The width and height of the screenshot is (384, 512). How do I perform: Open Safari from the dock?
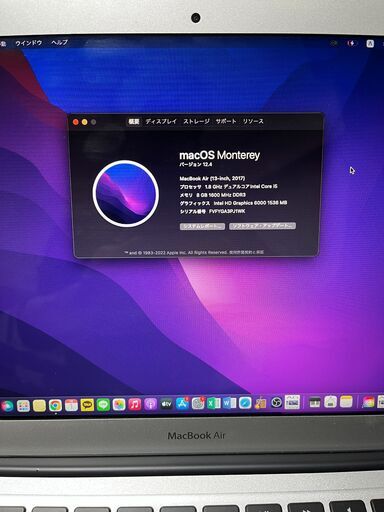coord(245,403)
